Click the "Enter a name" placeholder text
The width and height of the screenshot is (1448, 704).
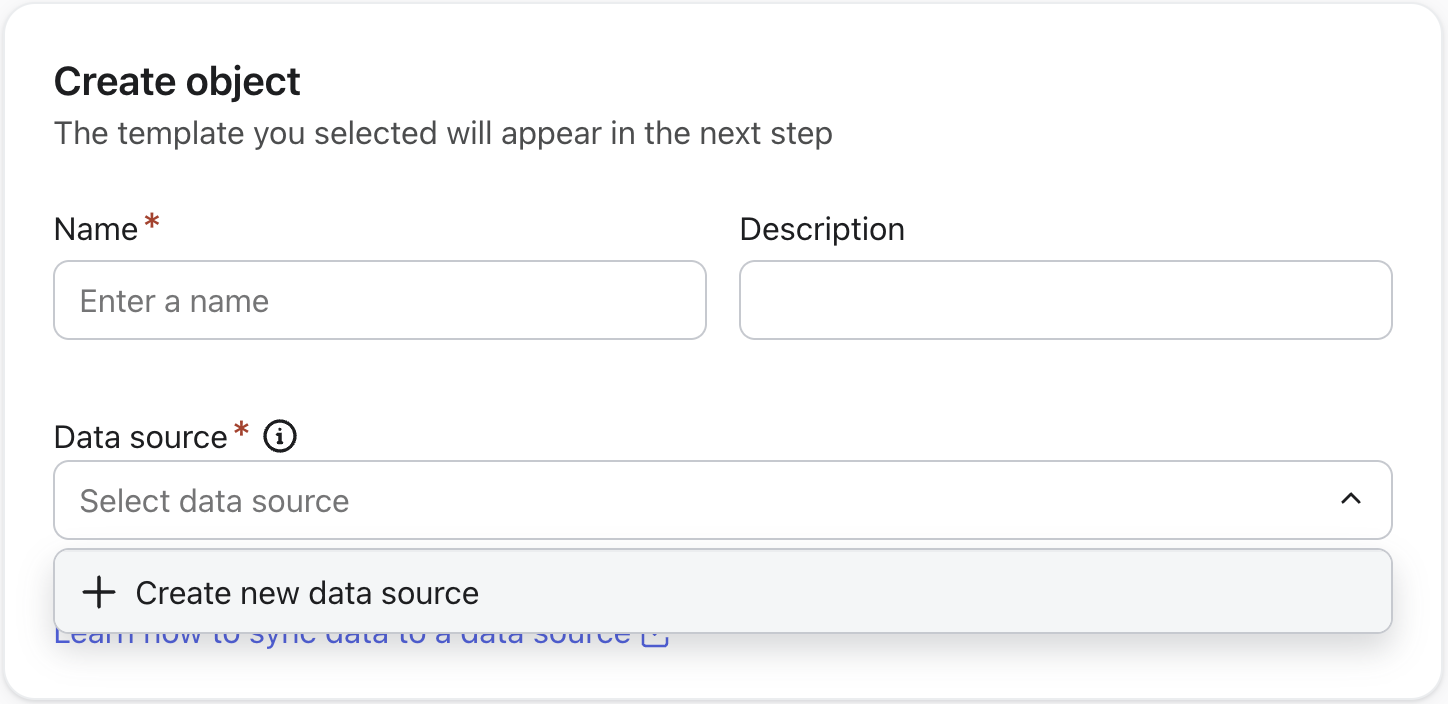pos(174,301)
